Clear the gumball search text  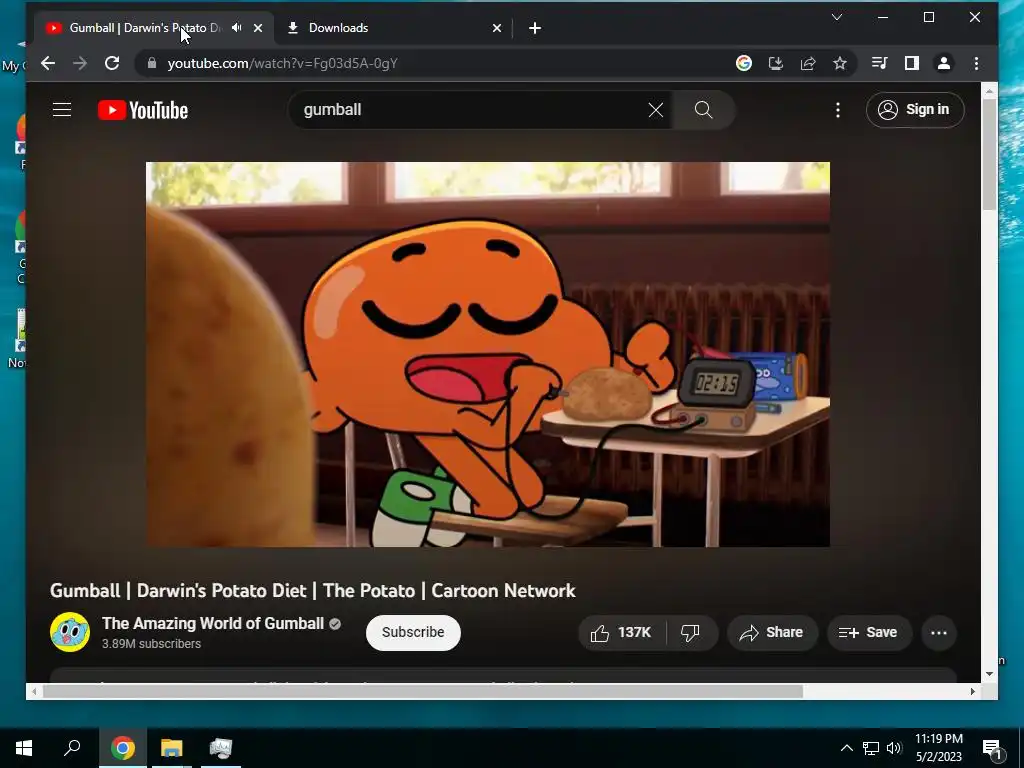(656, 110)
